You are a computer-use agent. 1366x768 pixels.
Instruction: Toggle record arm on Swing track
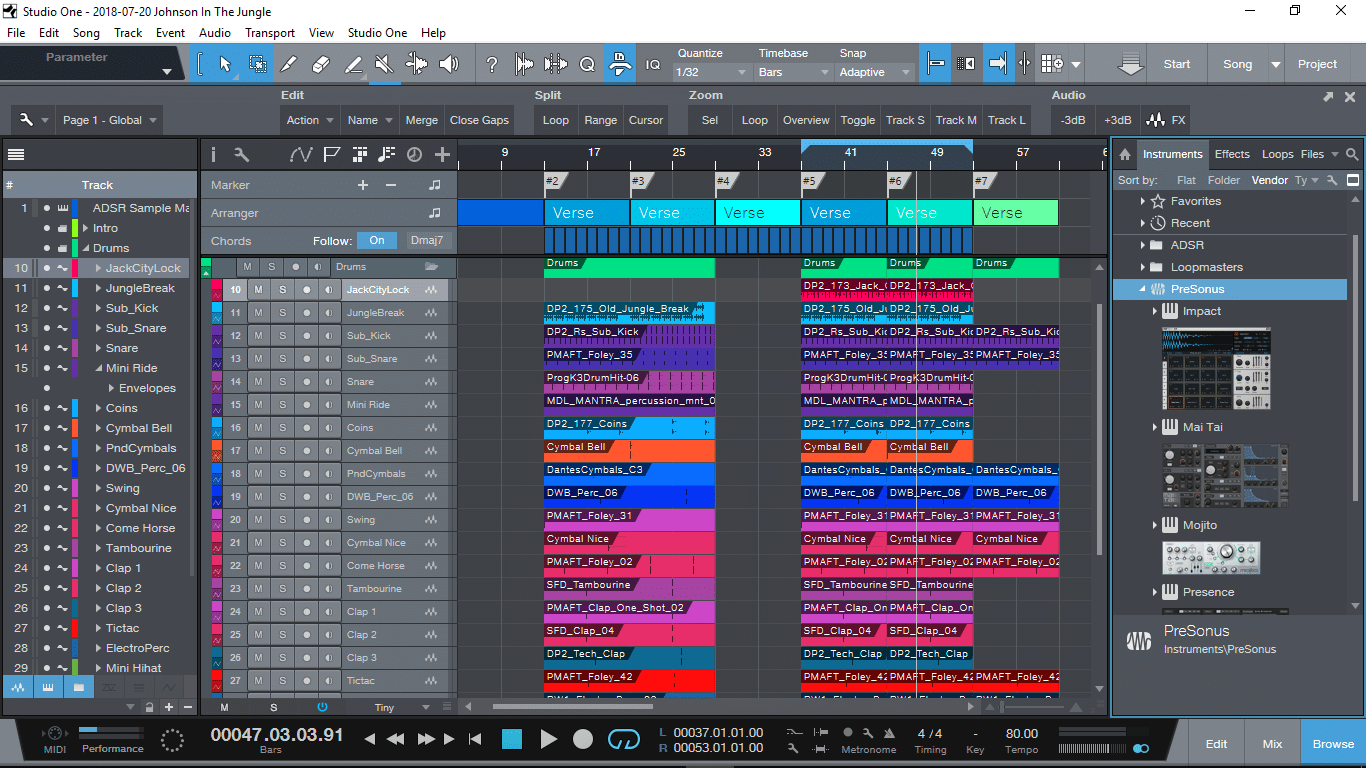pos(306,520)
